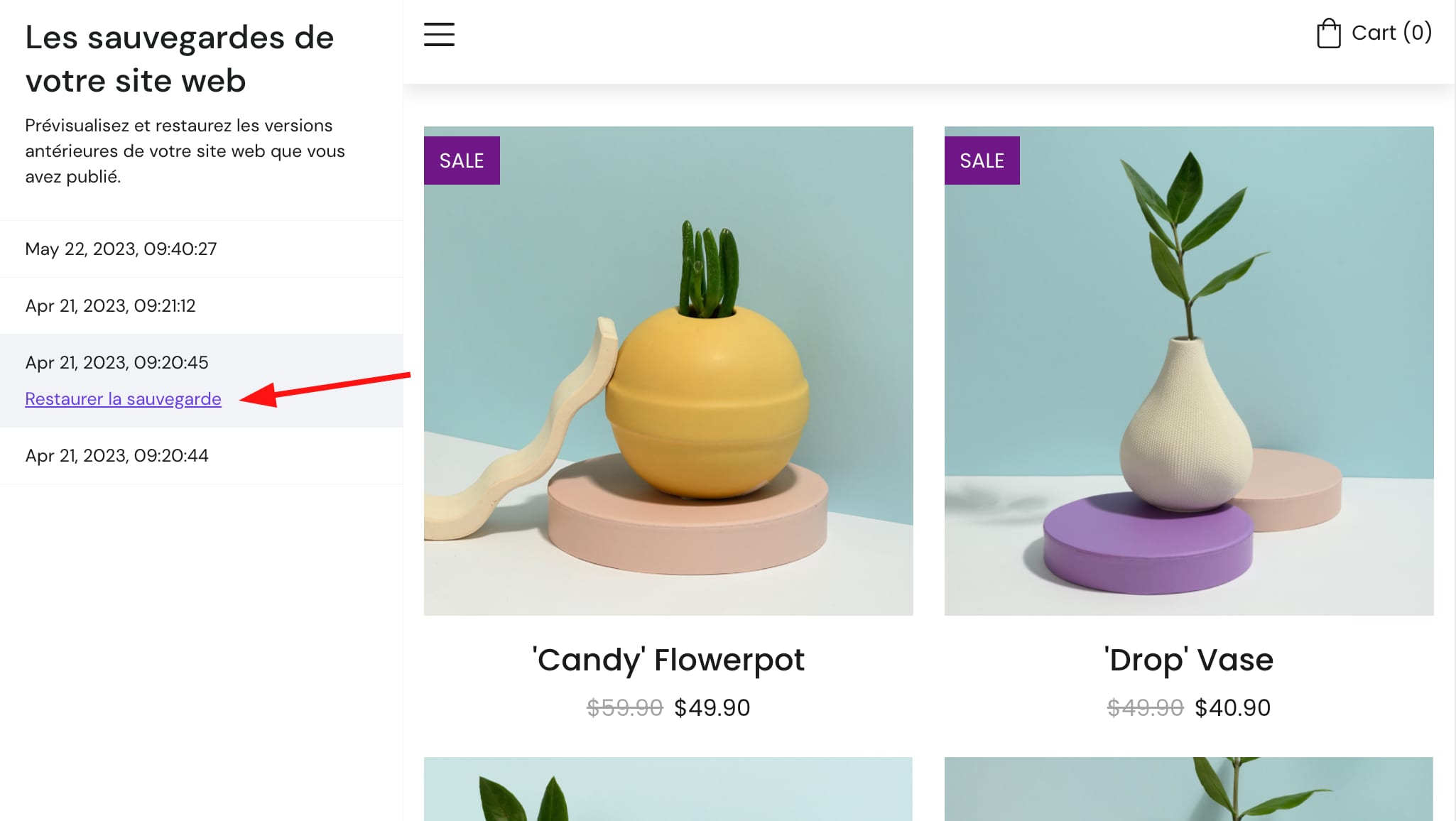
Task: View the 'Candy' Flowerpot product image
Action: coord(668,369)
